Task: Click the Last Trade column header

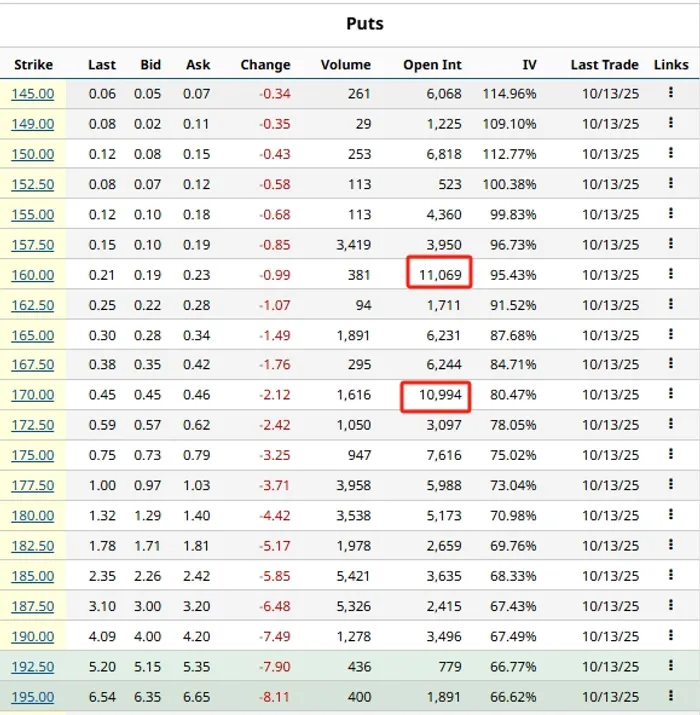Action: pos(604,64)
